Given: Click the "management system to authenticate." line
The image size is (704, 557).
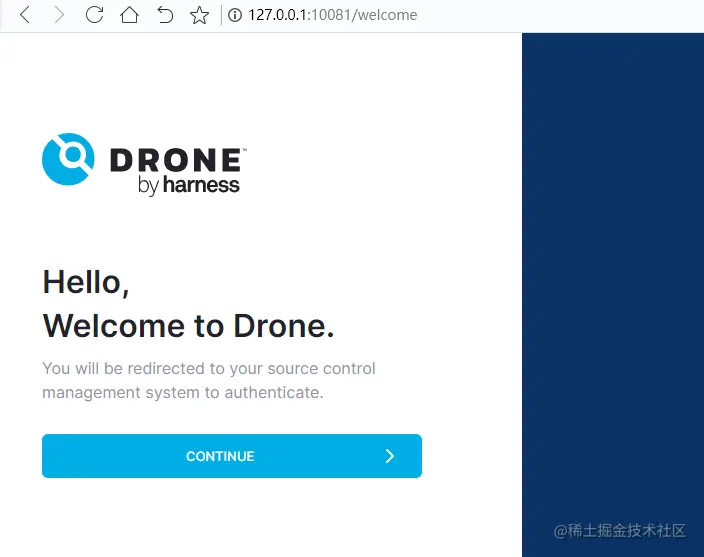Looking at the screenshot, I should point(183,393).
